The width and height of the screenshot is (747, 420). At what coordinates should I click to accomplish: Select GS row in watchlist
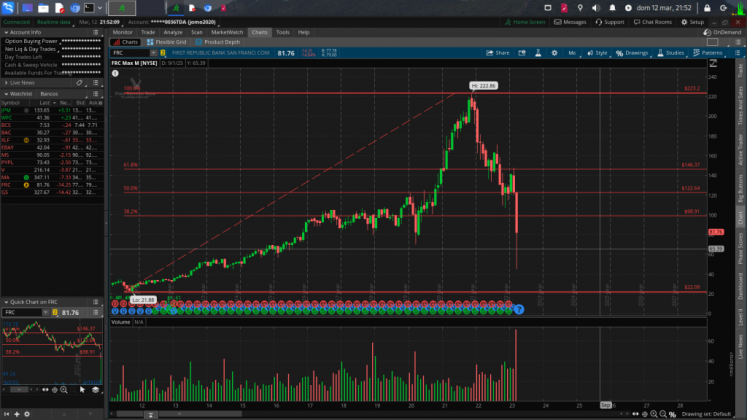pos(52,192)
